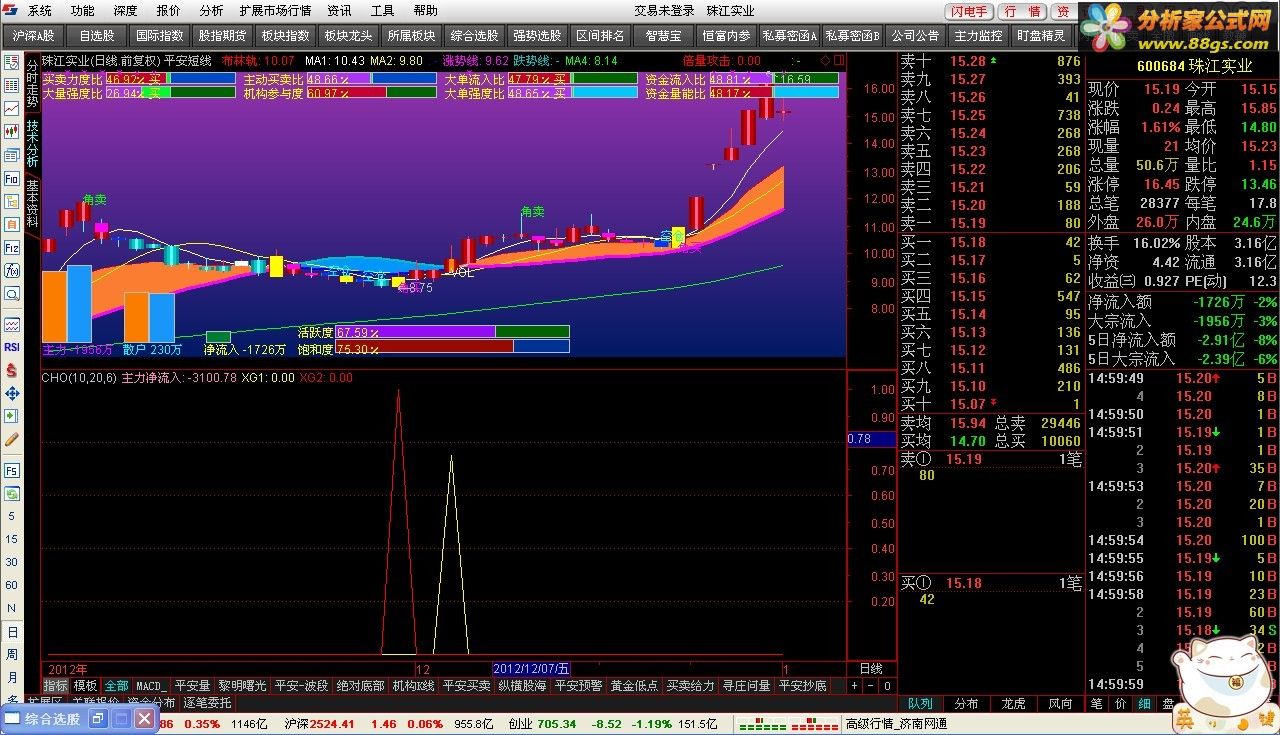The height and width of the screenshot is (735, 1280).
Task: Select the 60-minute period in sidebar
Action: (12, 585)
